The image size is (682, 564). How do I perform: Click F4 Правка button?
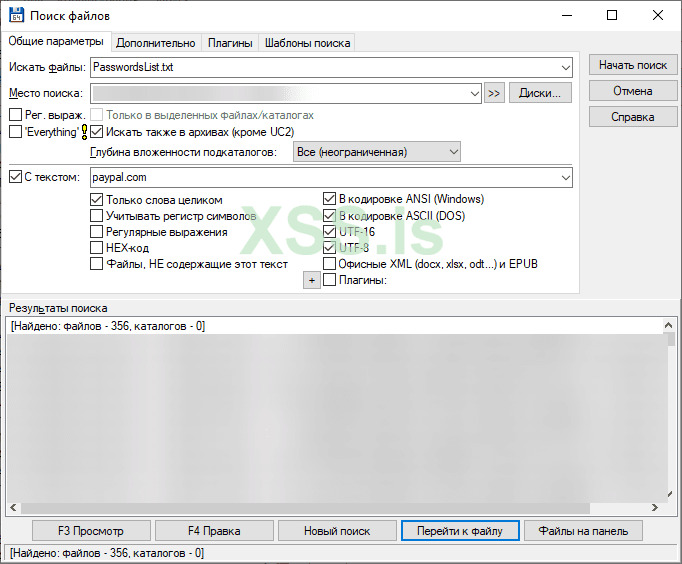[214, 531]
